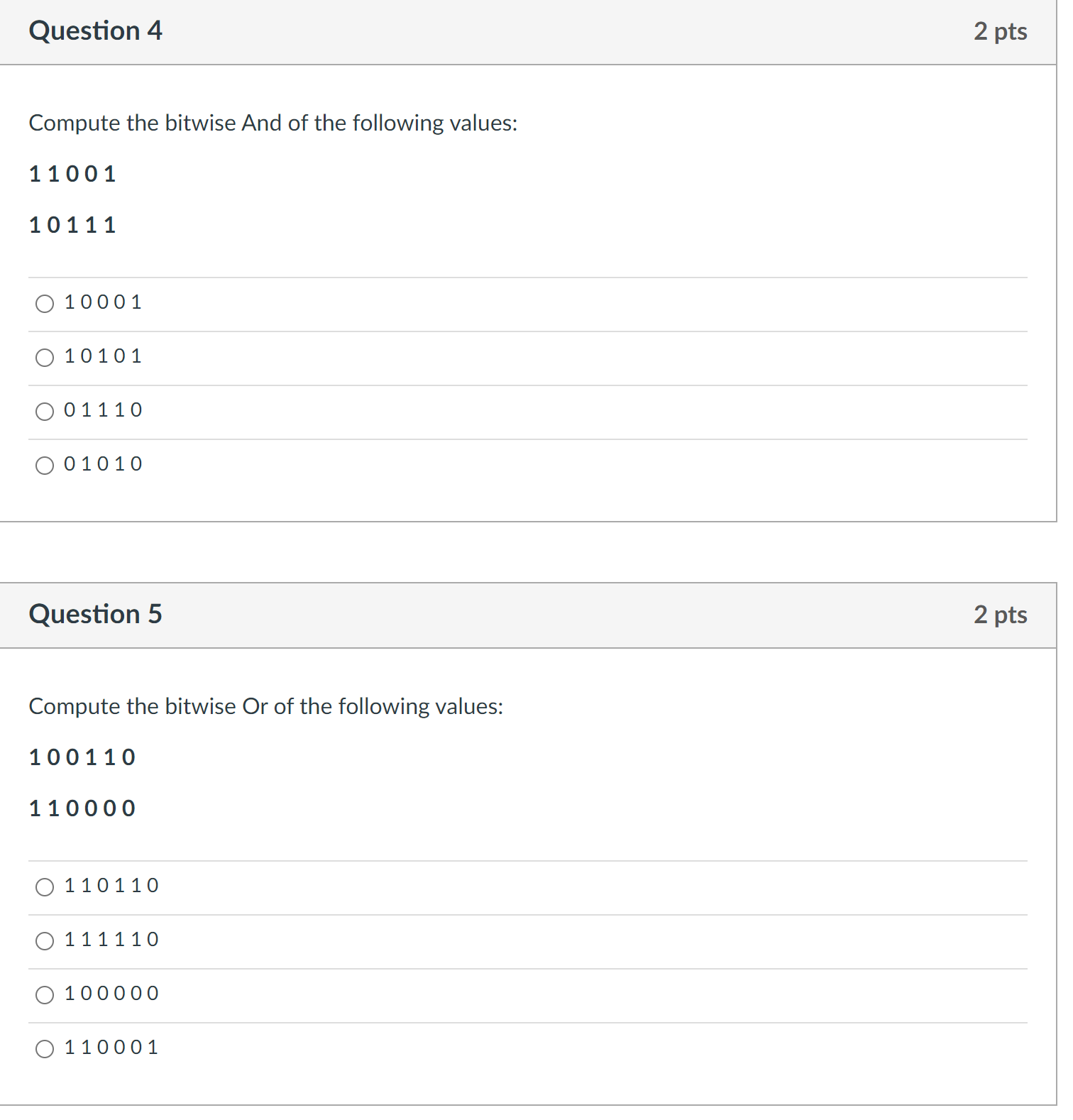Click the 2 pts label on Question 4
The image size is (1073, 1120).
pos(1001,31)
